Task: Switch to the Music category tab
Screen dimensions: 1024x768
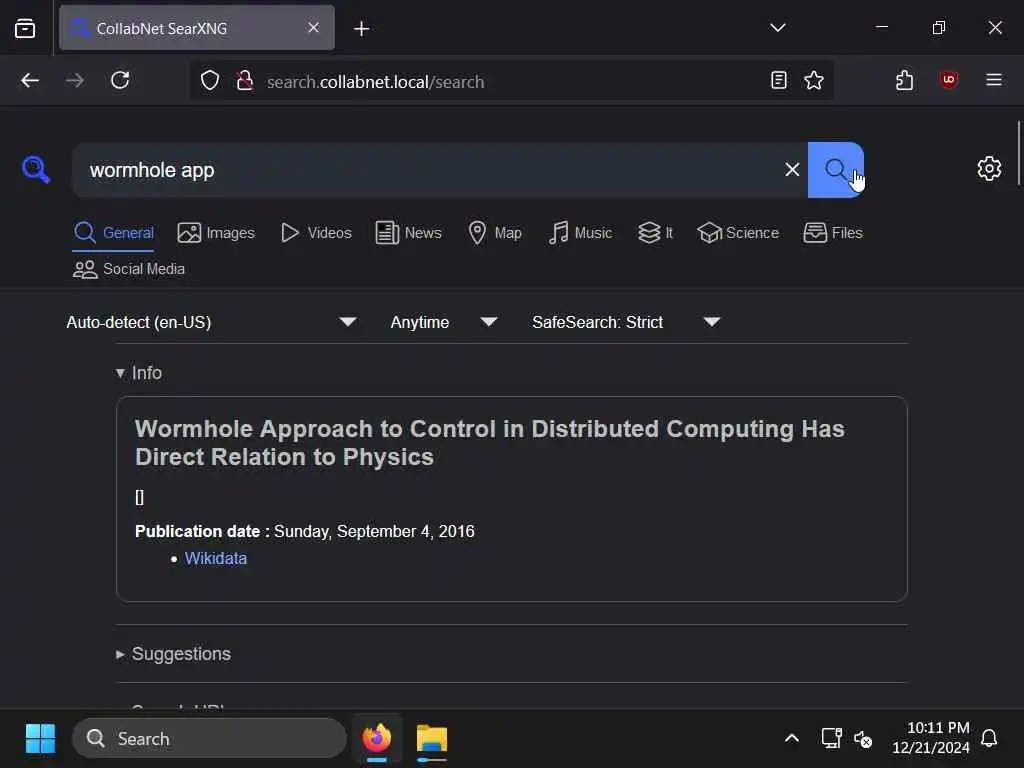Action: tap(580, 233)
